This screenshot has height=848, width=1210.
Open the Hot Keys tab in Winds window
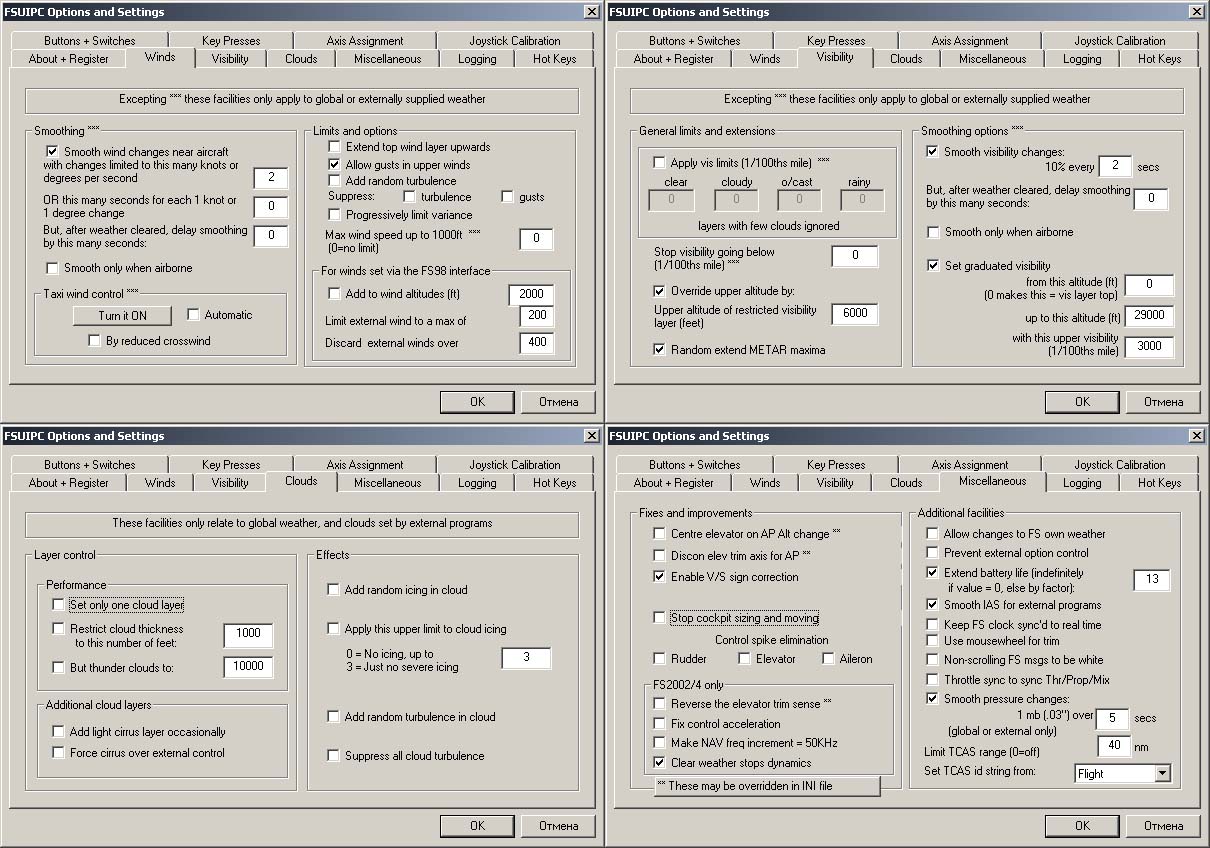pos(554,59)
